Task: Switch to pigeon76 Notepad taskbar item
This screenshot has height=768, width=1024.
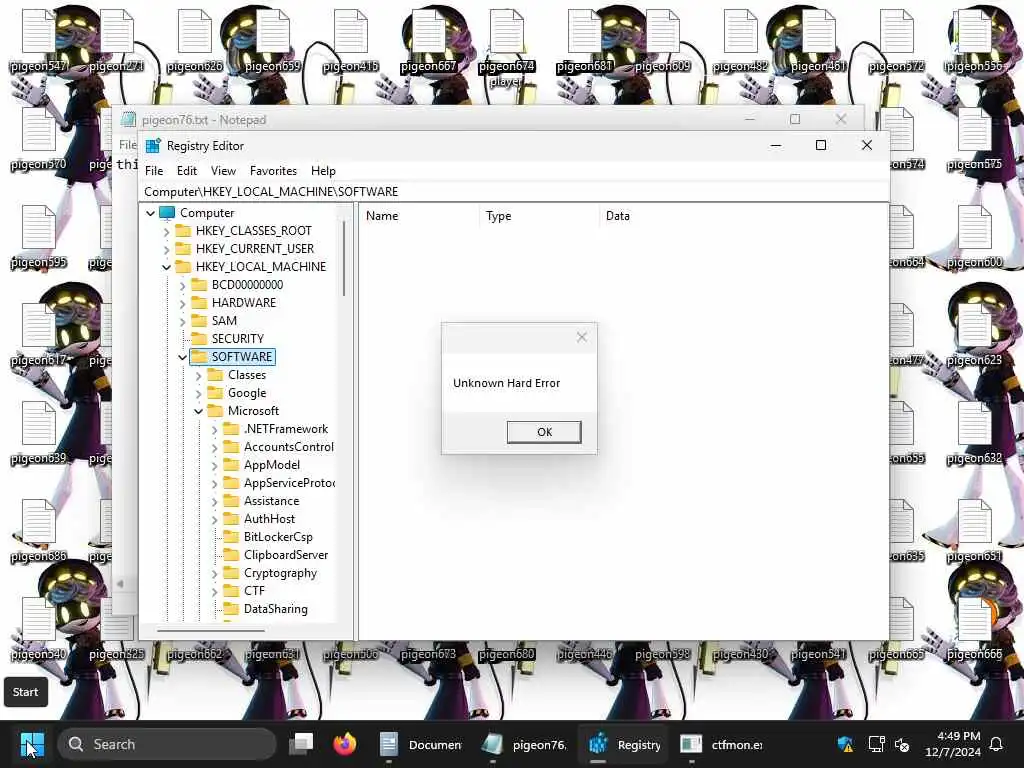Action: (524, 744)
